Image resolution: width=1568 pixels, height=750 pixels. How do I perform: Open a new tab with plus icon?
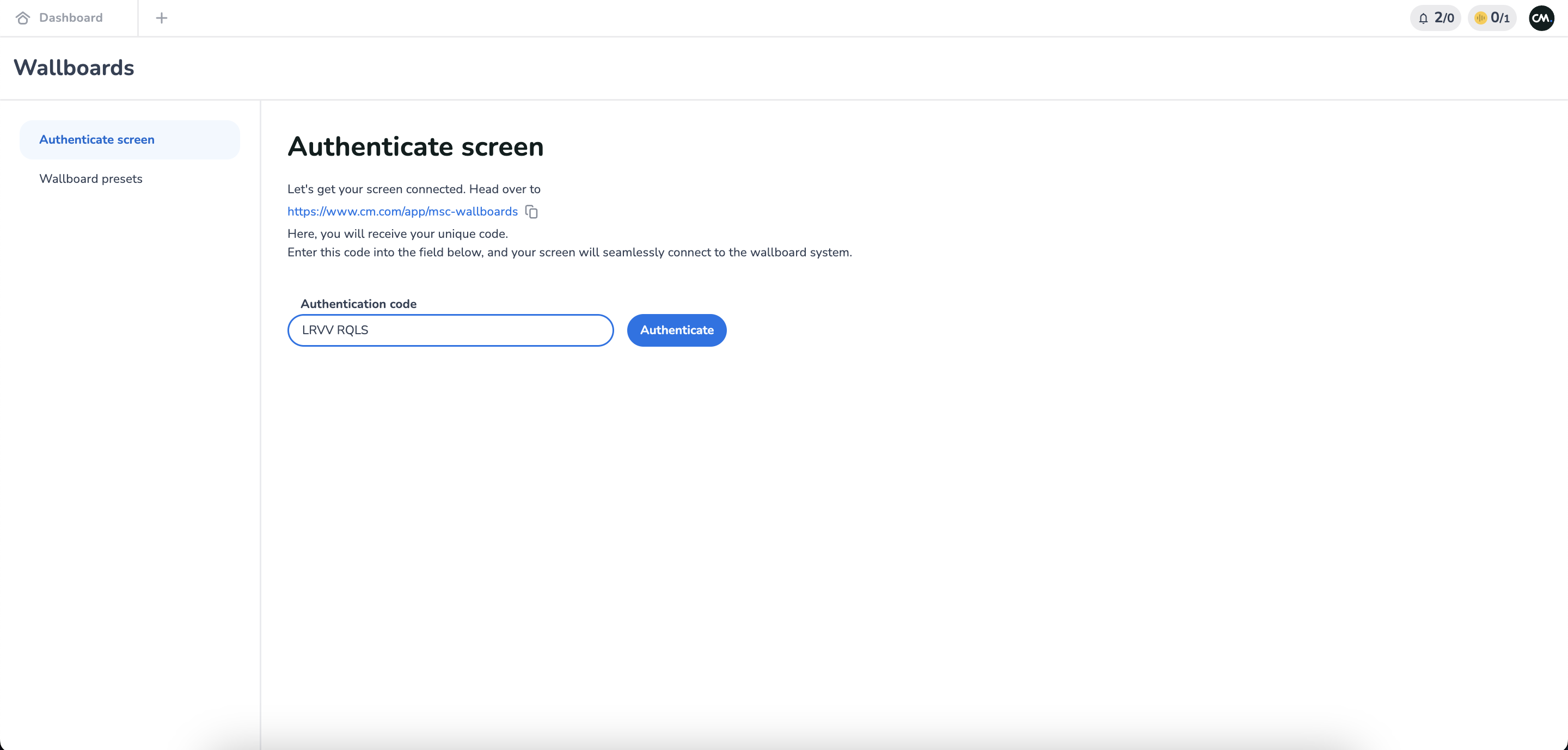tap(161, 17)
